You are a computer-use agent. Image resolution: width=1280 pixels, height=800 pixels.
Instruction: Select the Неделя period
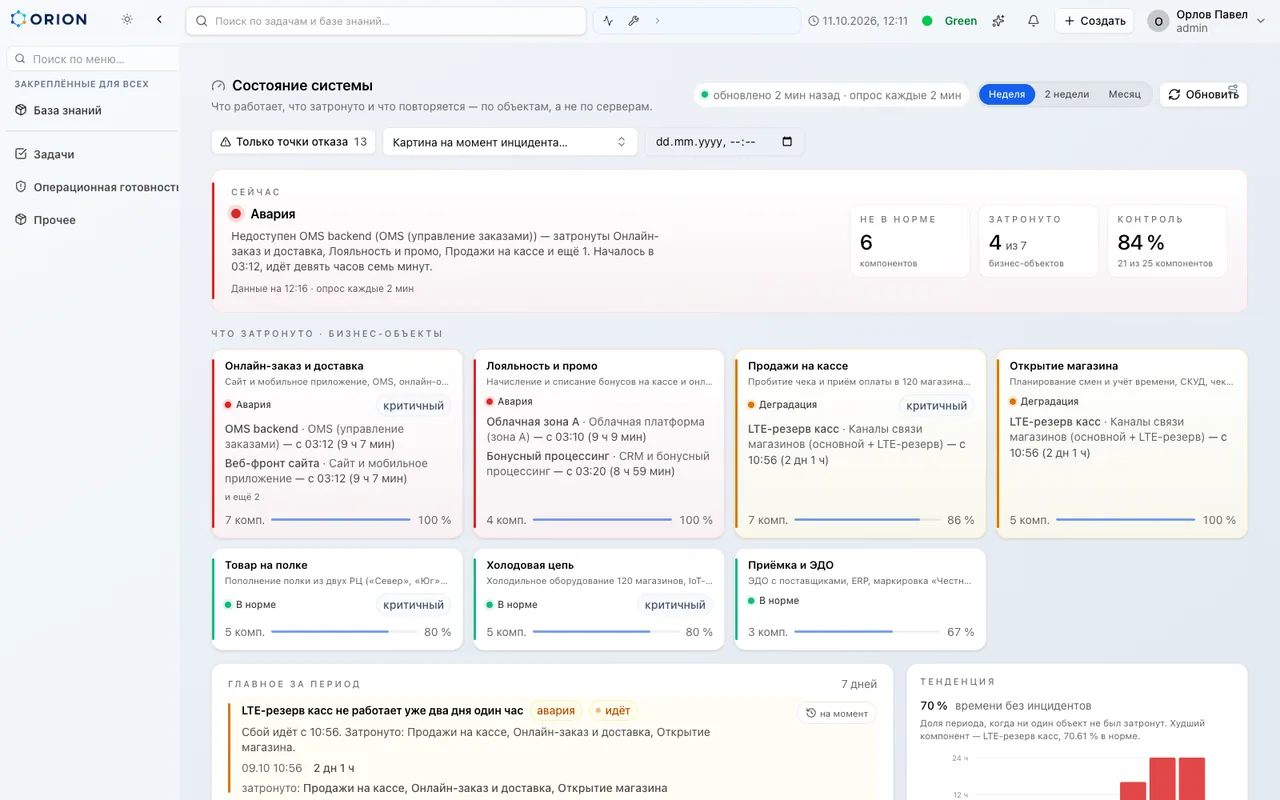click(x=1007, y=94)
